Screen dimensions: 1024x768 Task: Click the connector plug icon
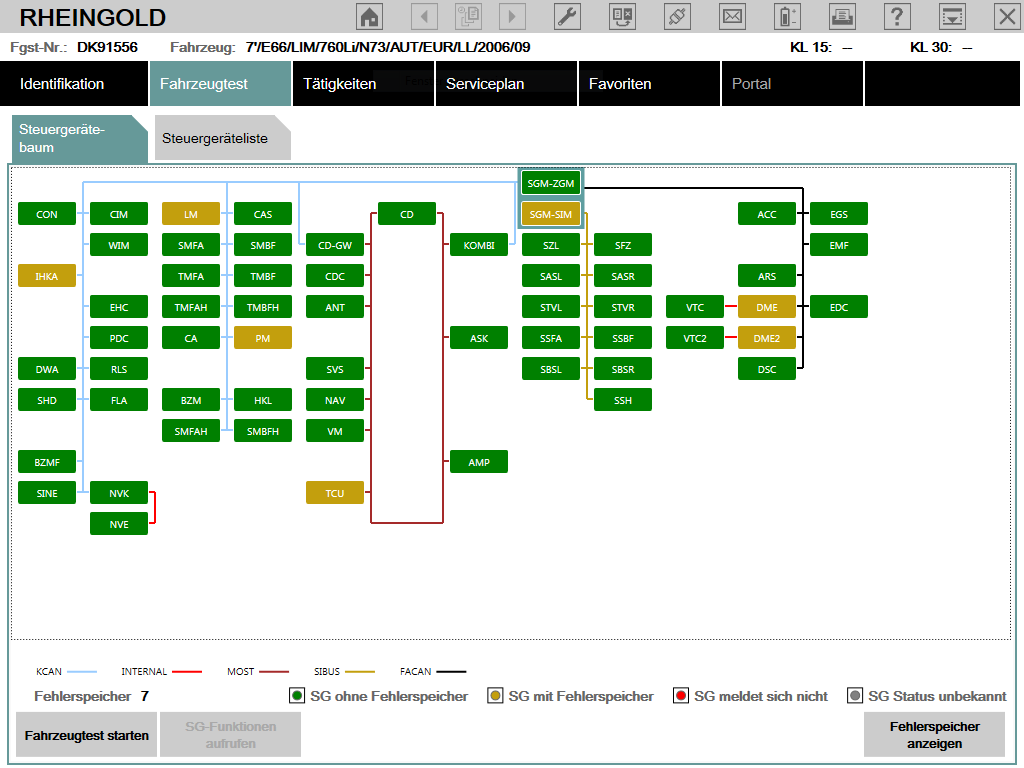[x=677, y=16]
